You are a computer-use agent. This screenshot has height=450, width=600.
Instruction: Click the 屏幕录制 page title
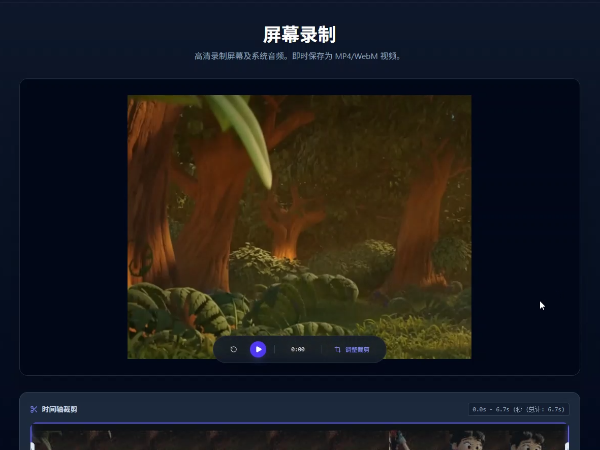[x=300, y=35]
